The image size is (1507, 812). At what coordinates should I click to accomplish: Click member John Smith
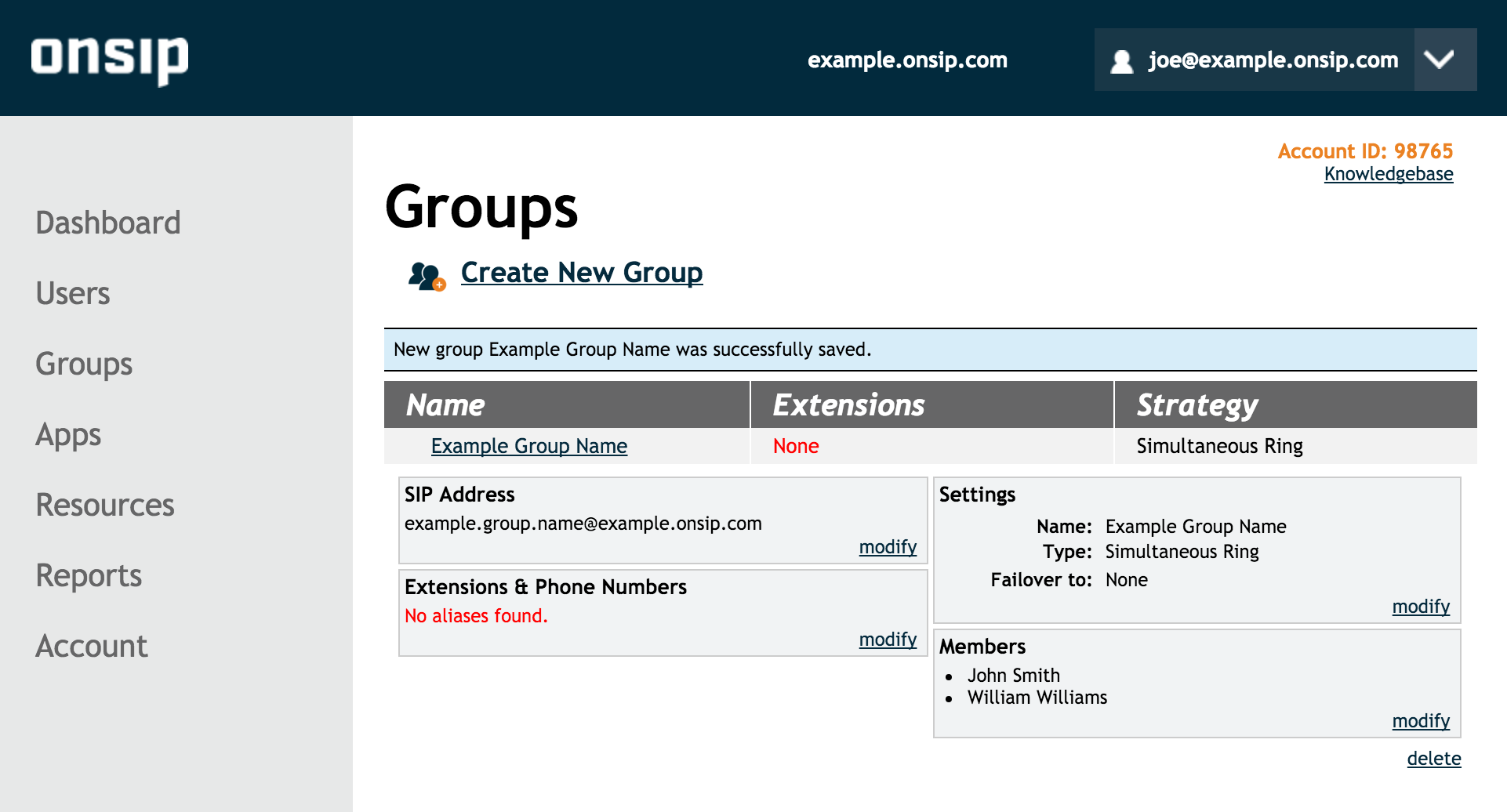pos(1014,676)
